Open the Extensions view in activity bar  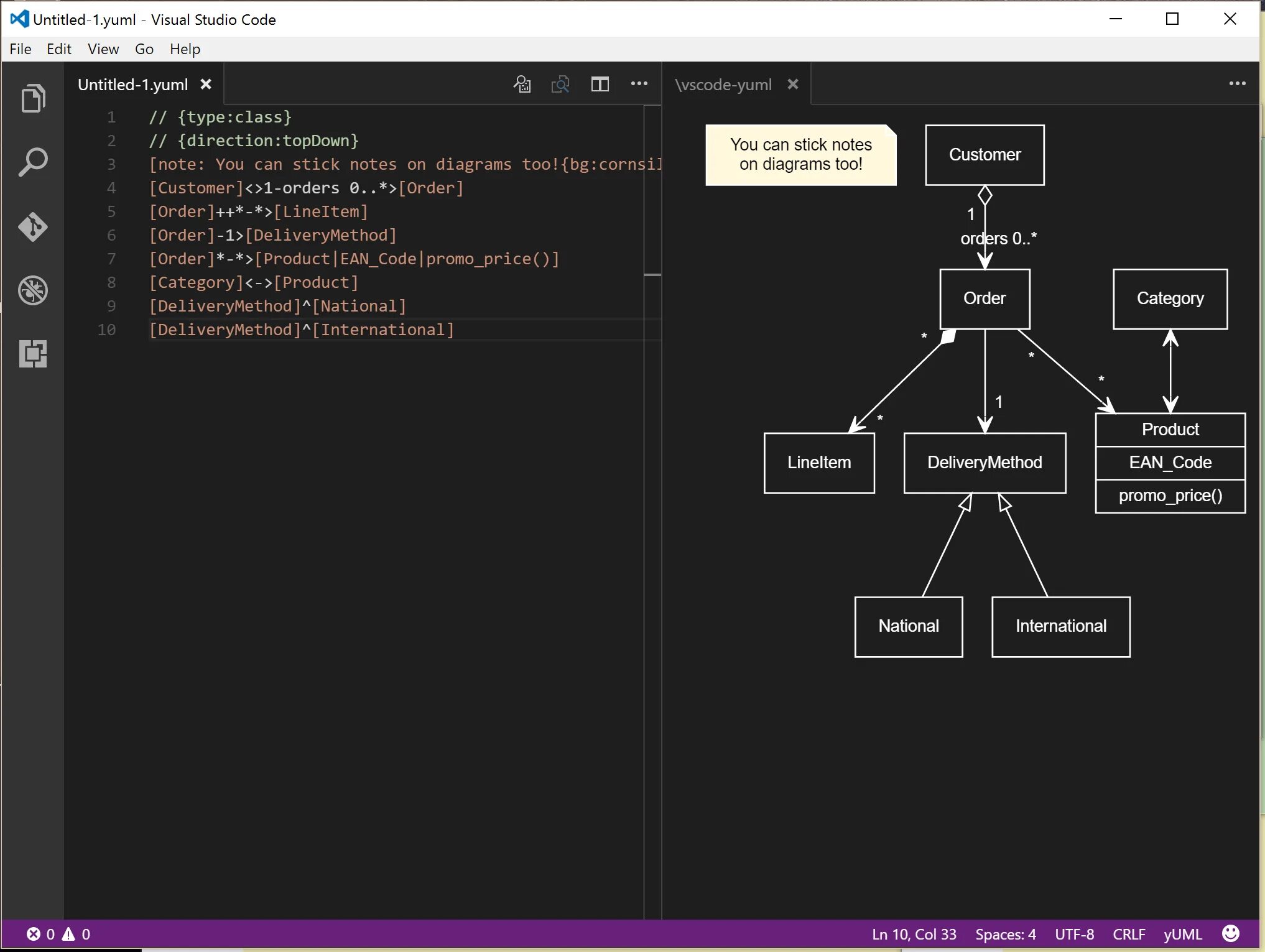tap(33, 354)
